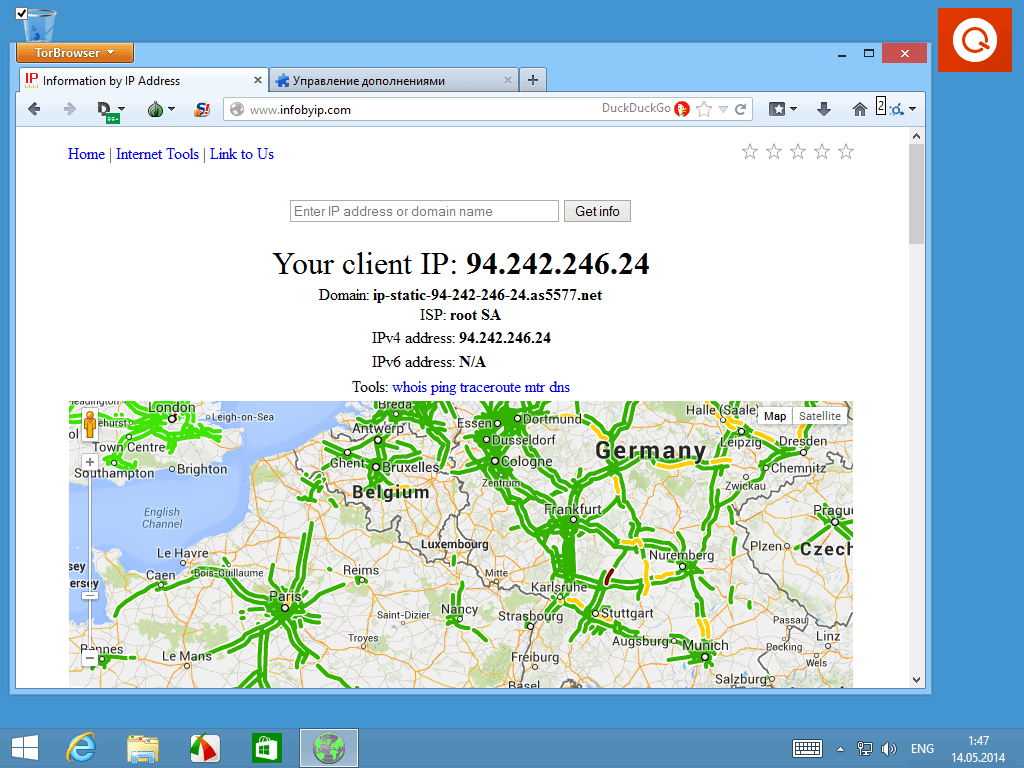Image resolution: width=1024 pixels, height=768 pixels.
Task: Open the Link to Us link
Action: (x=242, y=154)
